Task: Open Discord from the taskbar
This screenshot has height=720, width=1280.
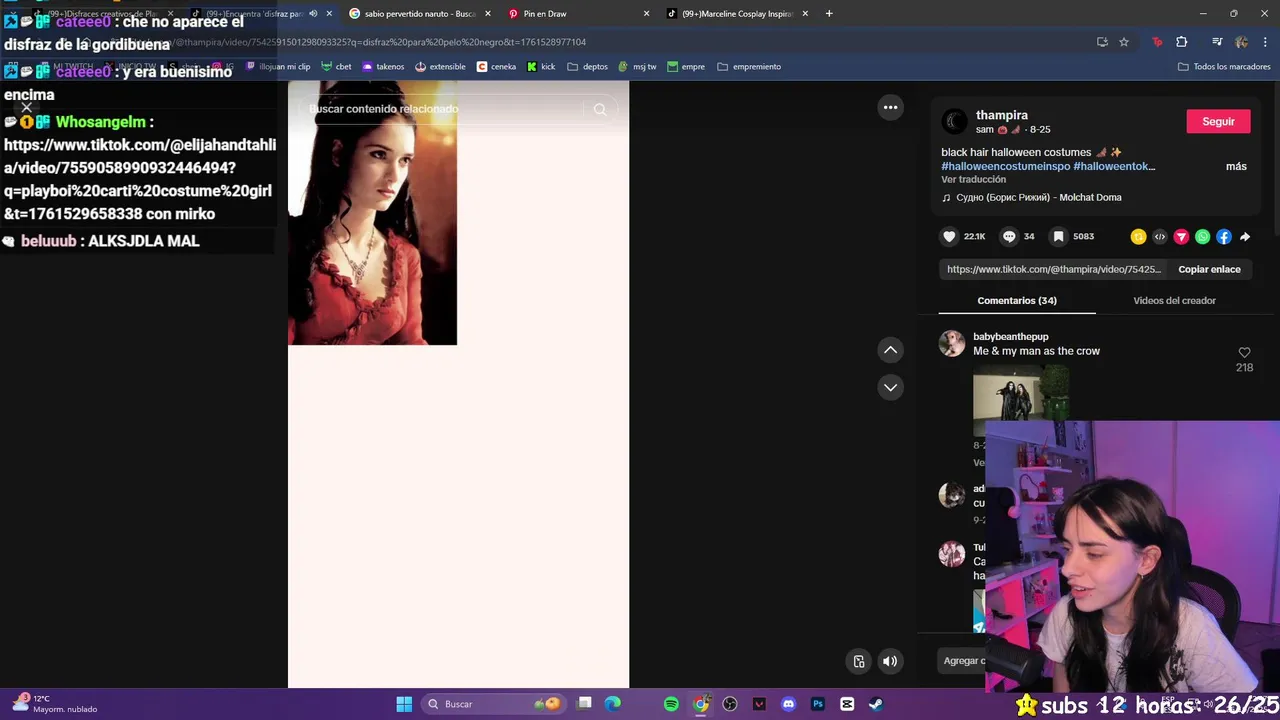Action: click(x=788, y=704)
